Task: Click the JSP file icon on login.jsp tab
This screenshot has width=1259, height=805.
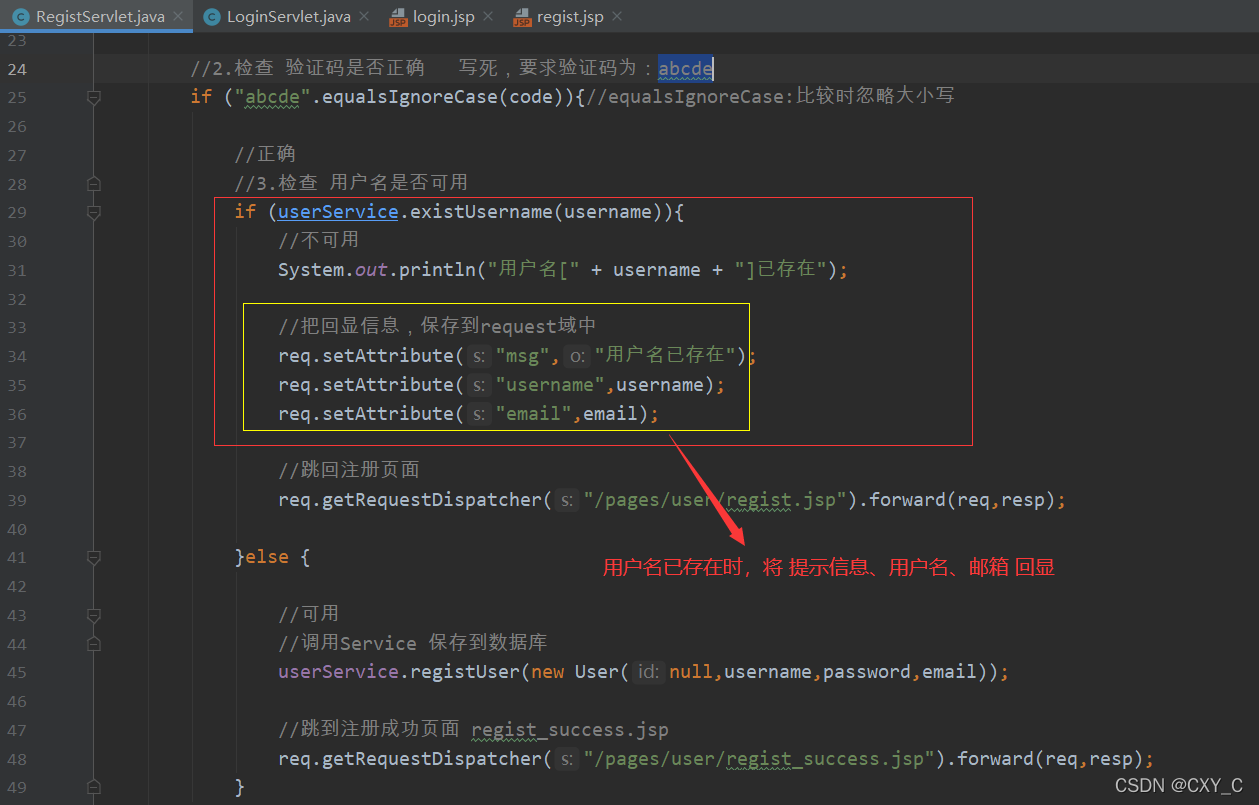Action: click(x=397, y=17)
